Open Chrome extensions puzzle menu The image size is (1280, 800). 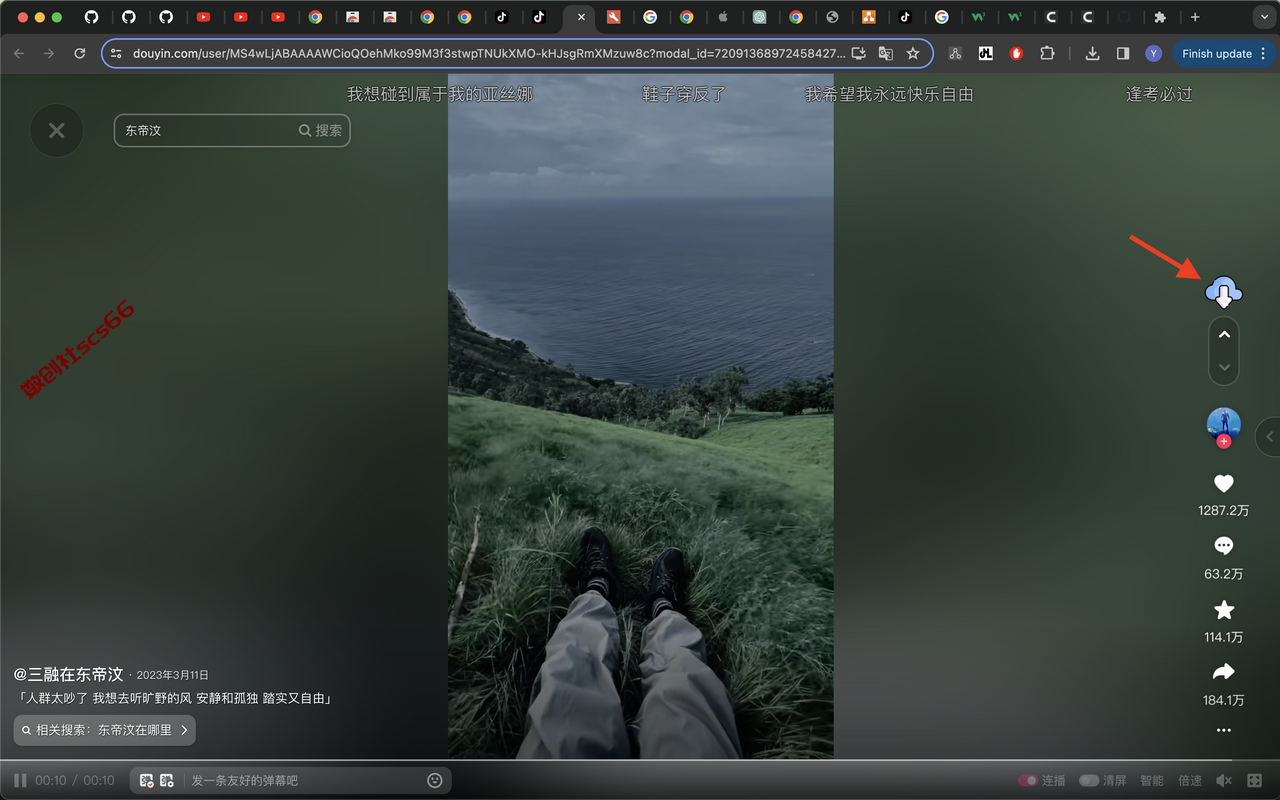(1048, 54)
